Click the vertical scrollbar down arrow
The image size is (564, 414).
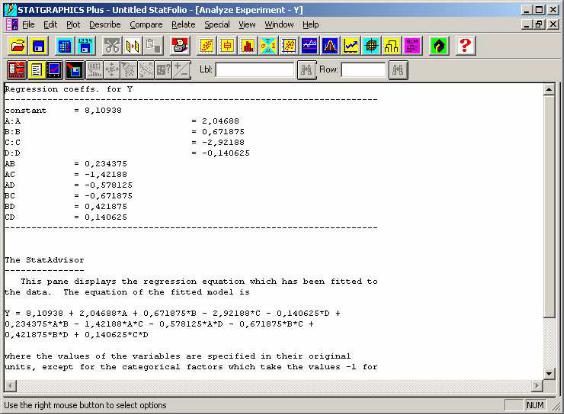pyautogui.click(x=549, y=373)
